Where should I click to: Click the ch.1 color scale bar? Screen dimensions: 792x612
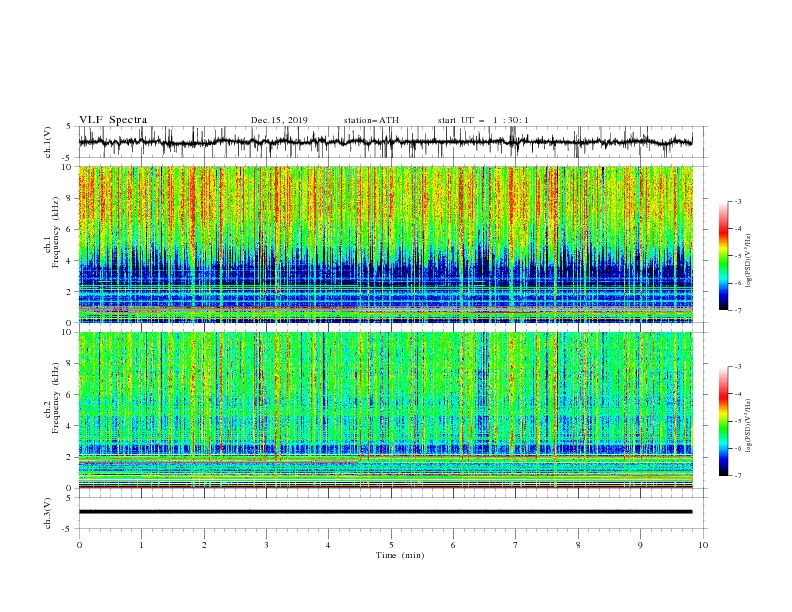(723, 256)
